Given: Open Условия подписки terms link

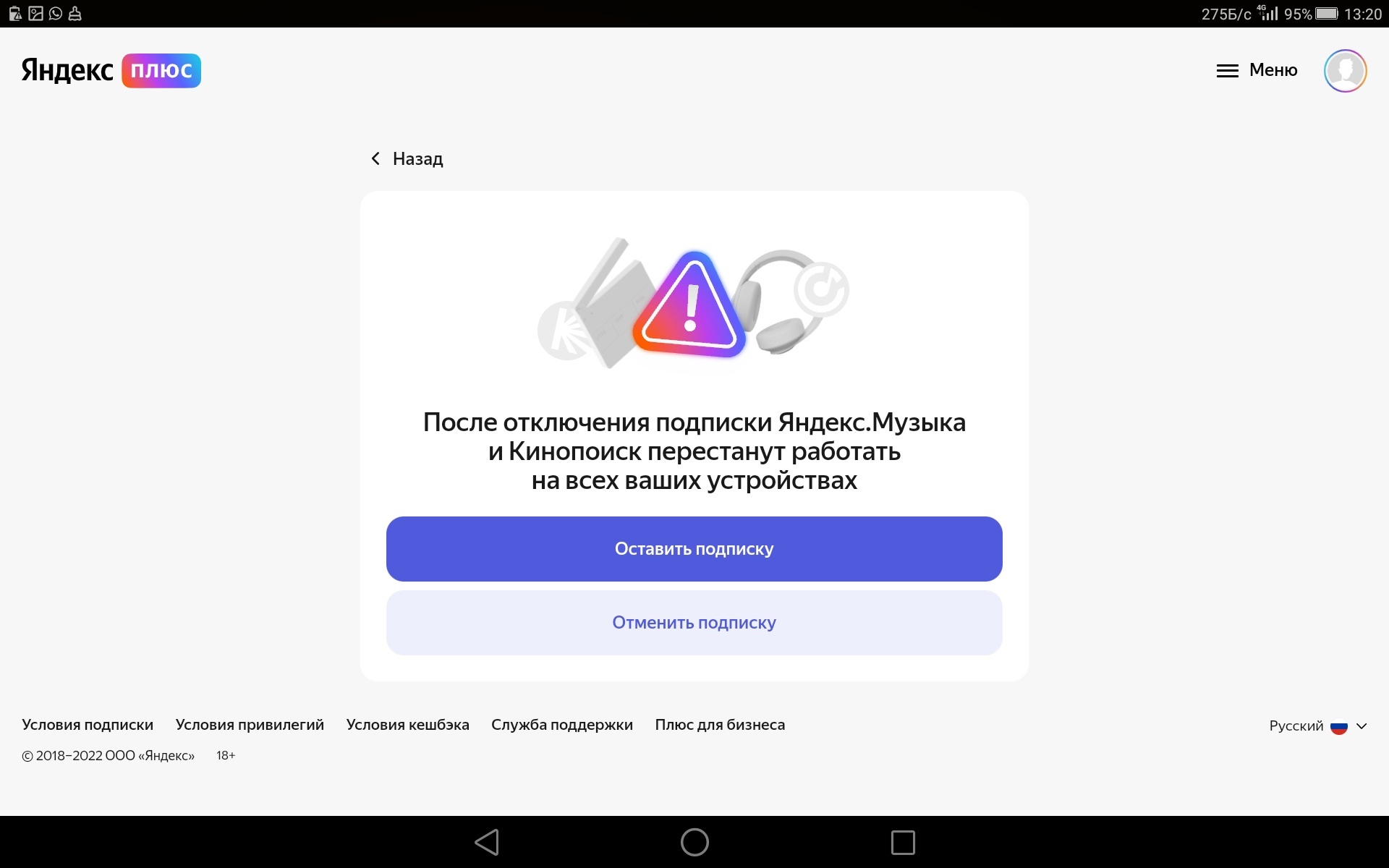Looking at the screenshot, I should 88,724.
